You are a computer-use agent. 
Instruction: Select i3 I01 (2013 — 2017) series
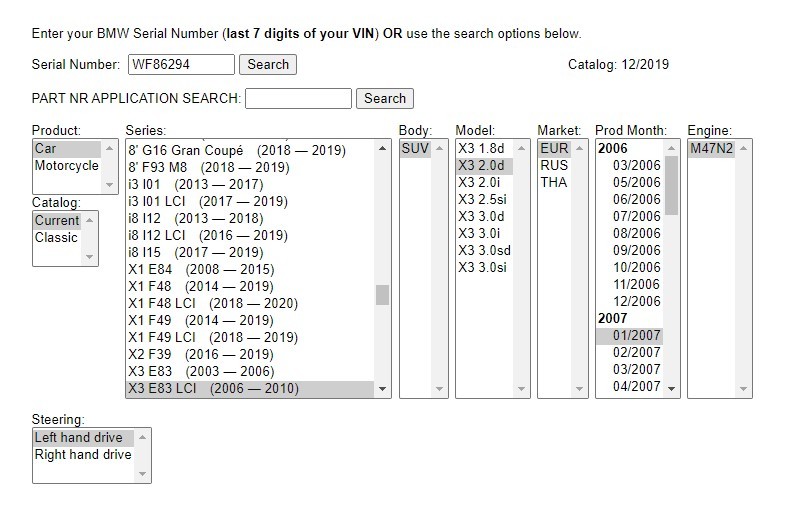click(x=251, y=184)
